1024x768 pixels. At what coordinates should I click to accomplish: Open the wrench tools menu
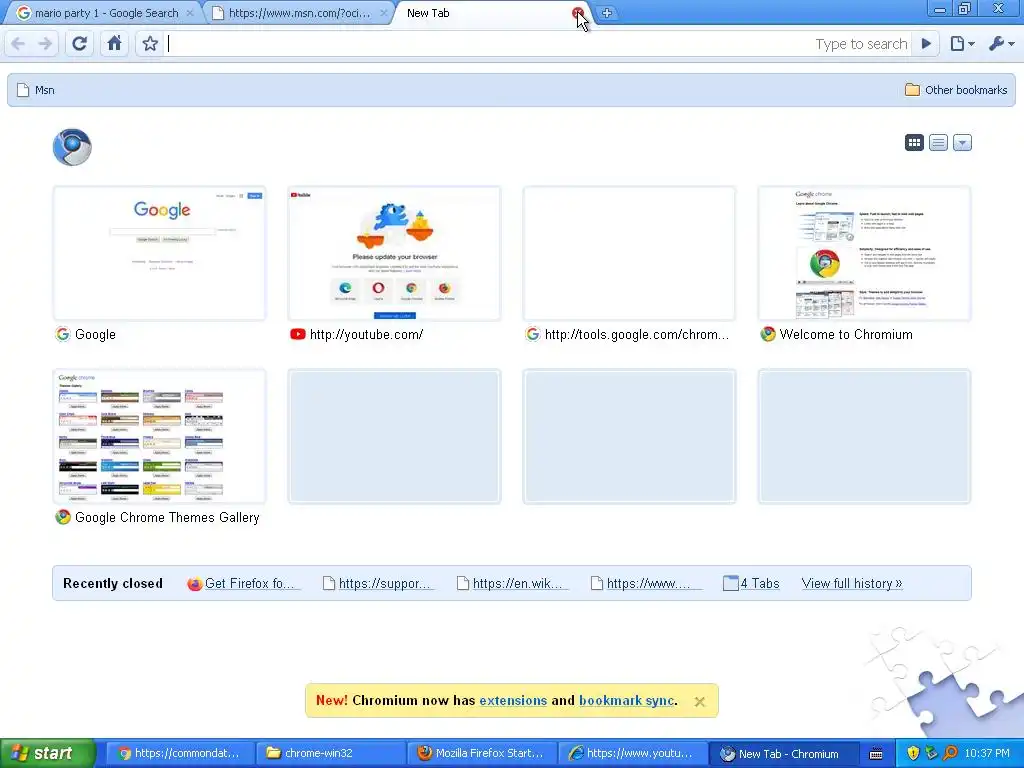1001,44
